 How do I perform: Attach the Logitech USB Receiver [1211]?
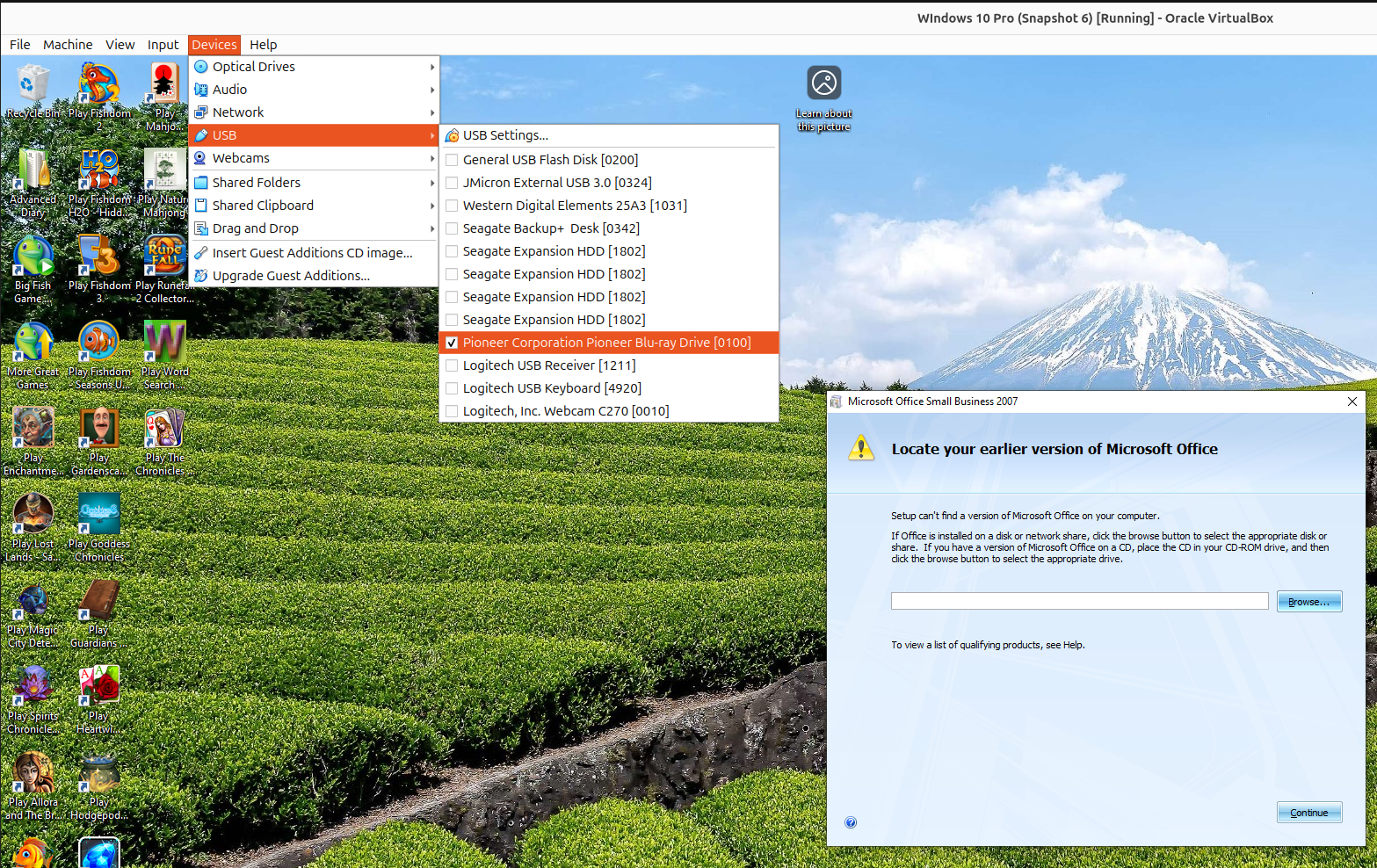click(x=608, y=365)
